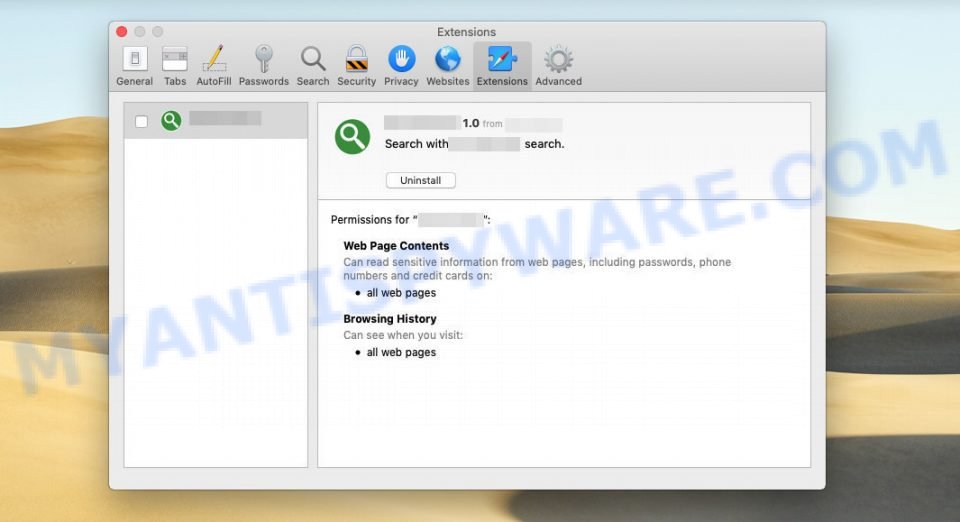The width and height of the screenshot is (960, 522).
Task: Click the "Can see when you visit:" text
Action: 403,335
